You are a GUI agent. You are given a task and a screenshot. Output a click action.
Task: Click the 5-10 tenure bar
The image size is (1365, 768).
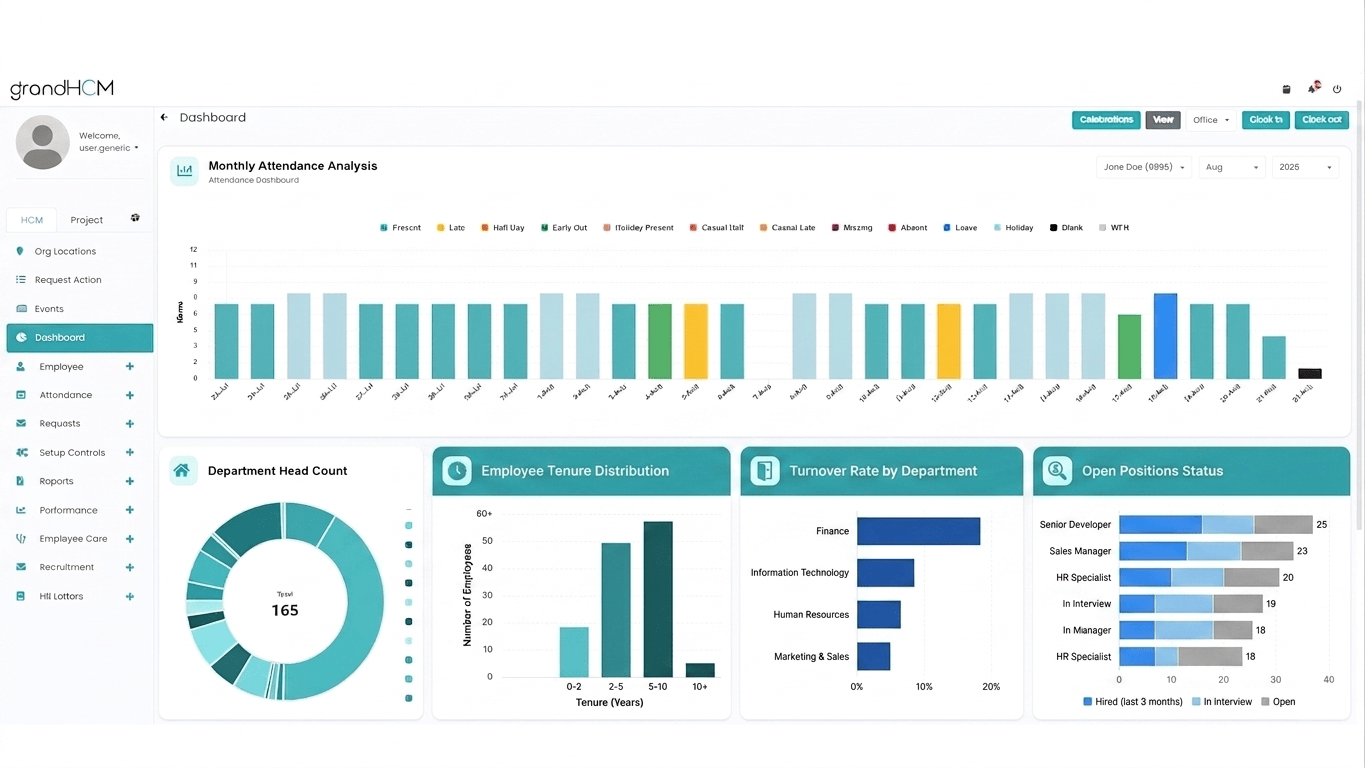(658, 599)
